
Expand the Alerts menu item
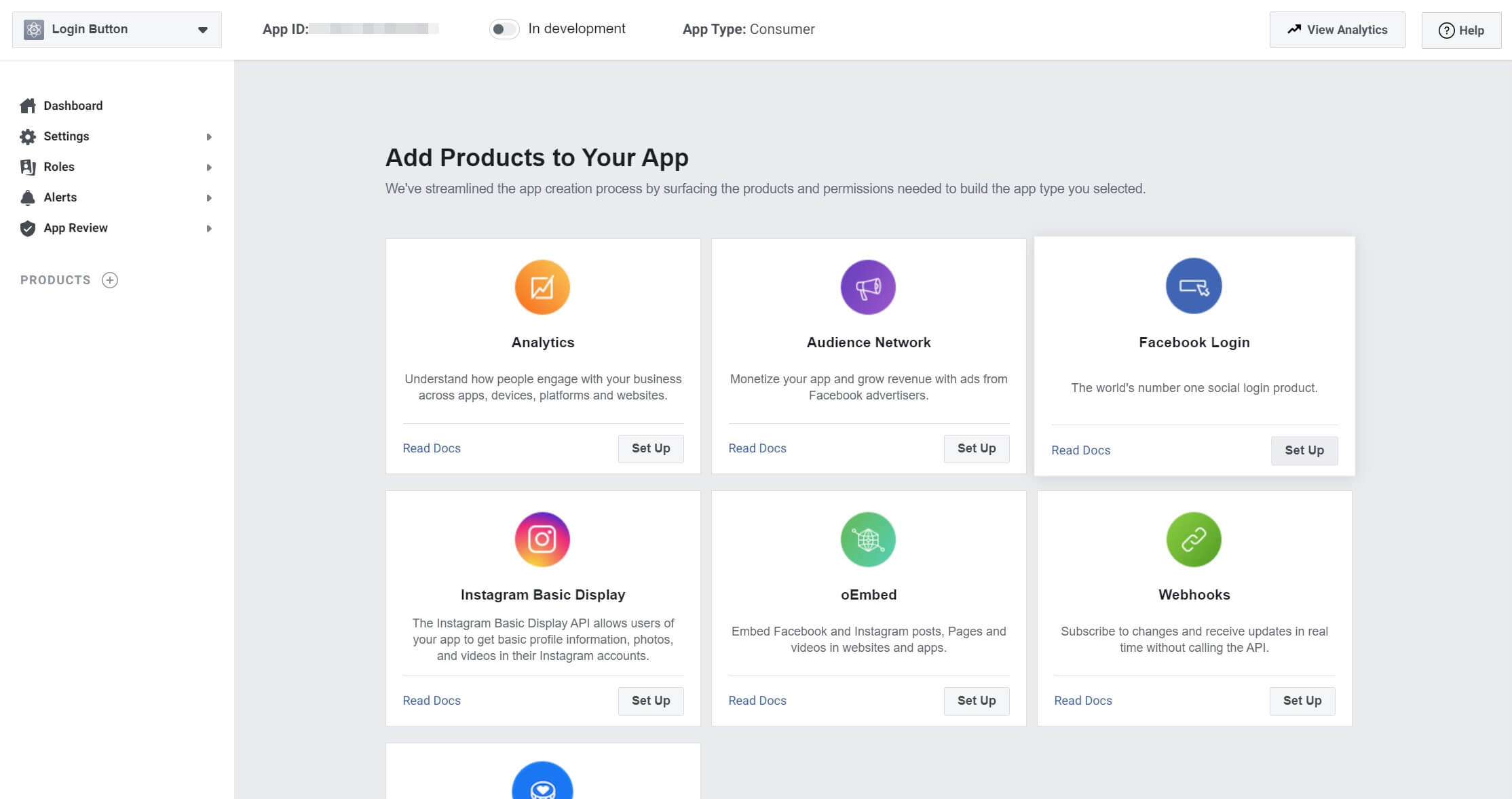coord(209,198)
